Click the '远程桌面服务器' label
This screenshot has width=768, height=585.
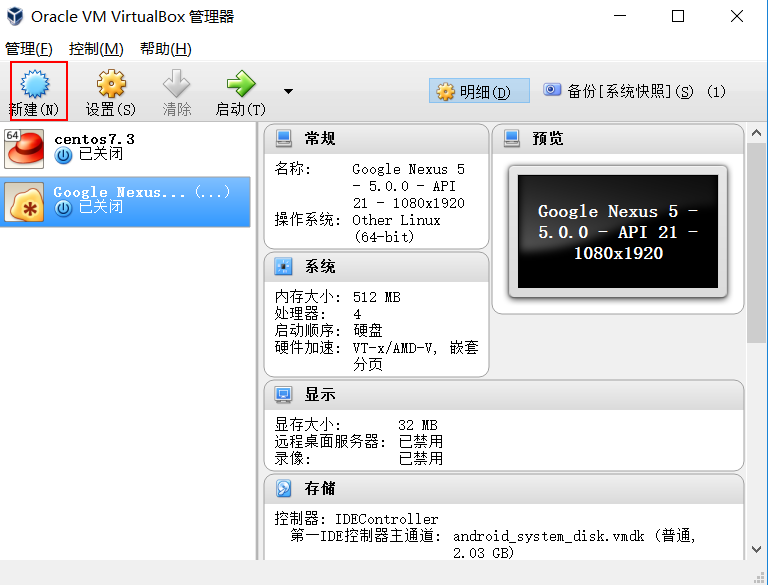point(330,442)
